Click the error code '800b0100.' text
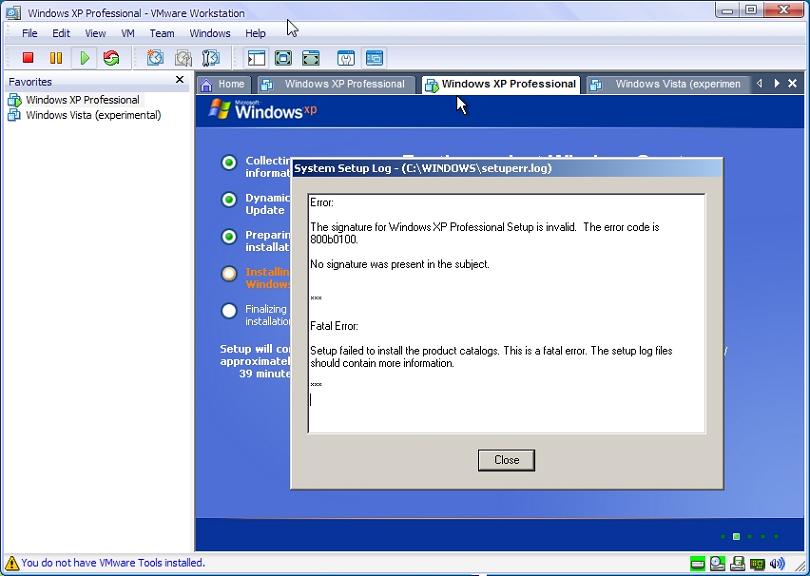The width and height of the screenshot is (810, 576). [334, 239]
